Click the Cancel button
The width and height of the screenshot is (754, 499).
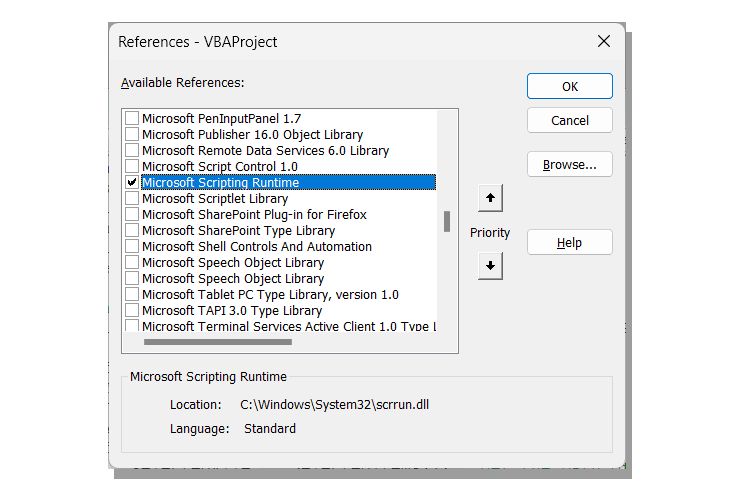click(570, 120)
